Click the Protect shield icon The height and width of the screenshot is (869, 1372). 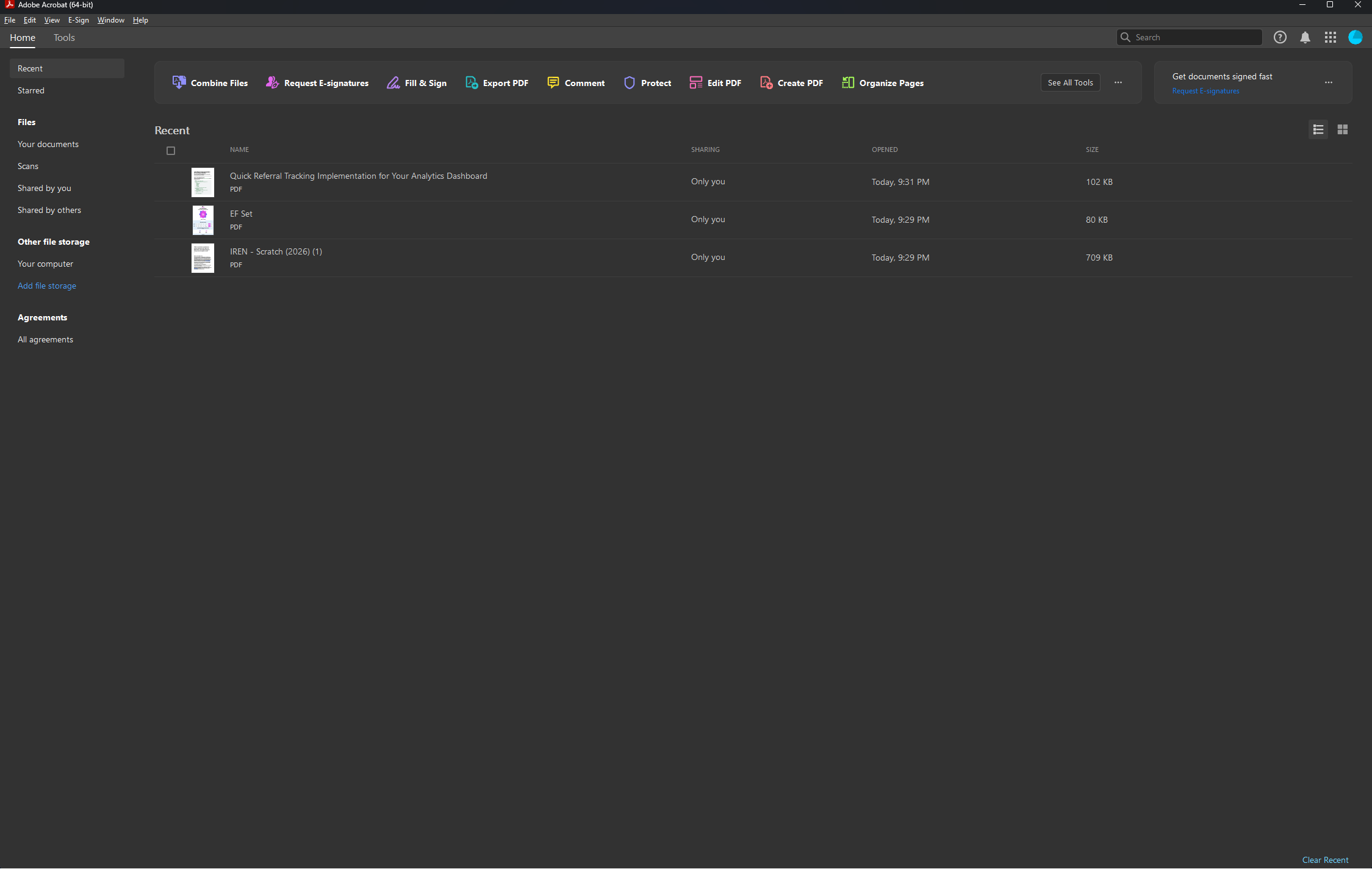tap(630, 82)
